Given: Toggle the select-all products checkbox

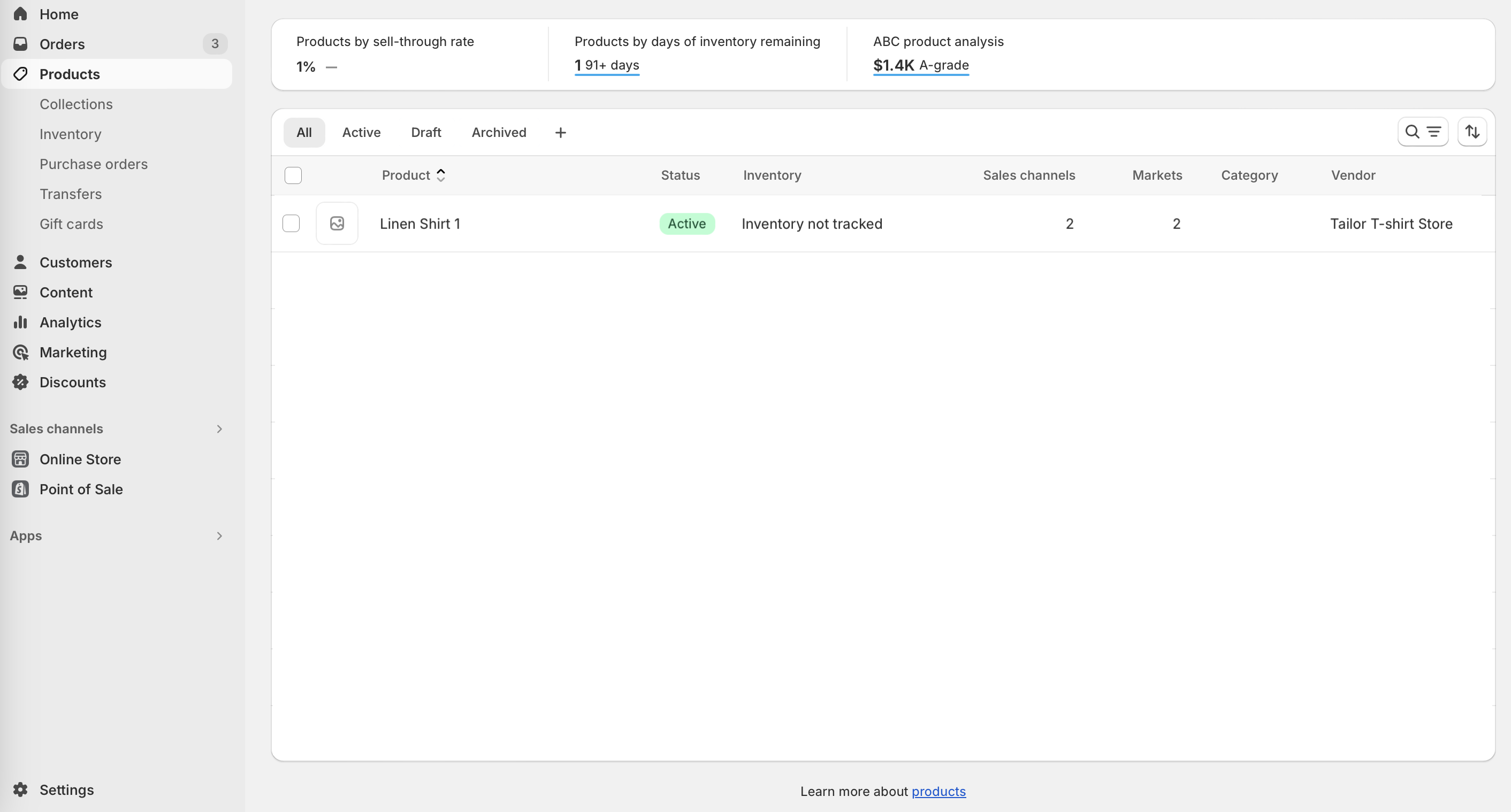Looking at the screenshot, I should tap(293, 175).
